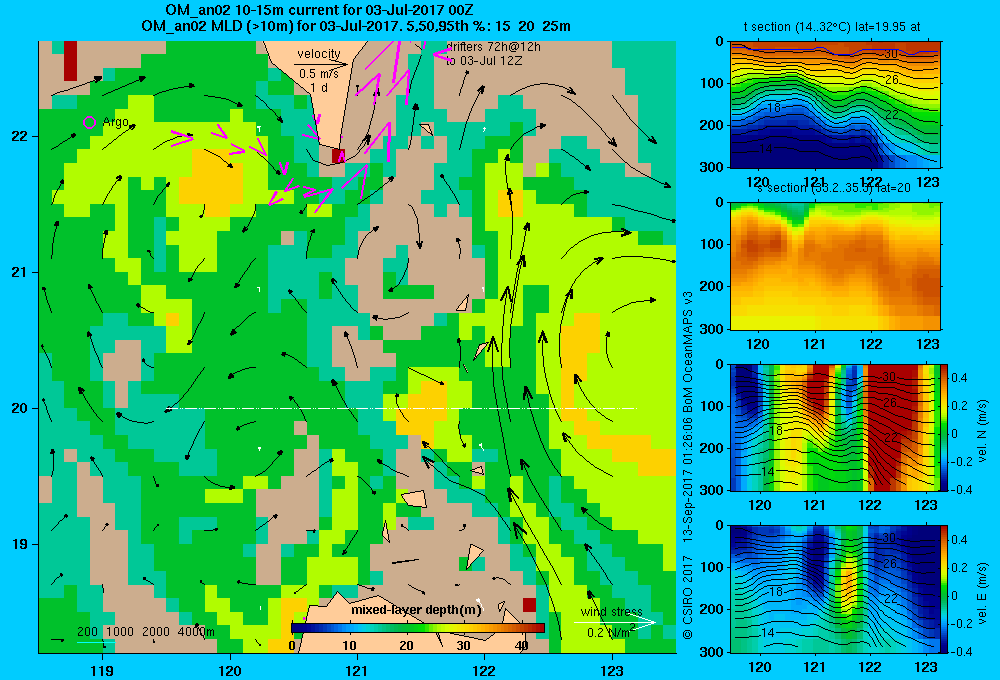Screen dimensions: 1000x680
Task: Click the "200 1000 2000 4000m" depth legend
Action: tap(146, 632)
